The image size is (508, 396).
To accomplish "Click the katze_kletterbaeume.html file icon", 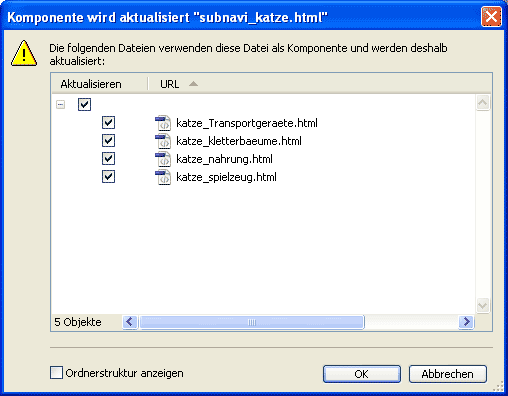I will pyautogui.click(x=163, y=141).
